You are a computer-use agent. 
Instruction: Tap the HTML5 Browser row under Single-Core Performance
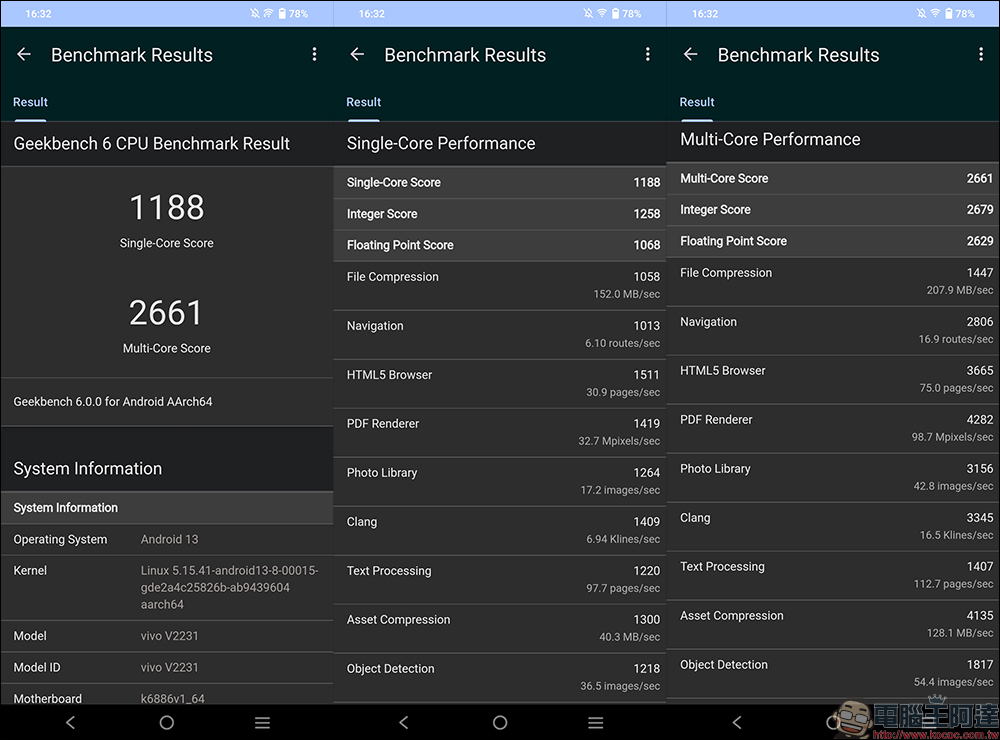tap(500, 383)
